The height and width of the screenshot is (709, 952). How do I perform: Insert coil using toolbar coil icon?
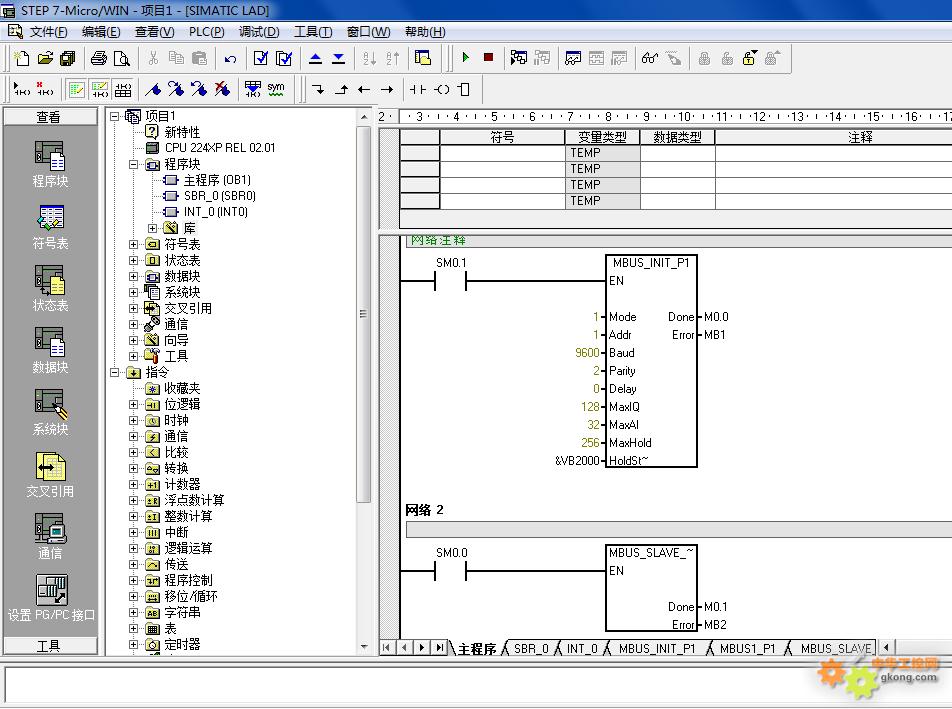(441, 89)
